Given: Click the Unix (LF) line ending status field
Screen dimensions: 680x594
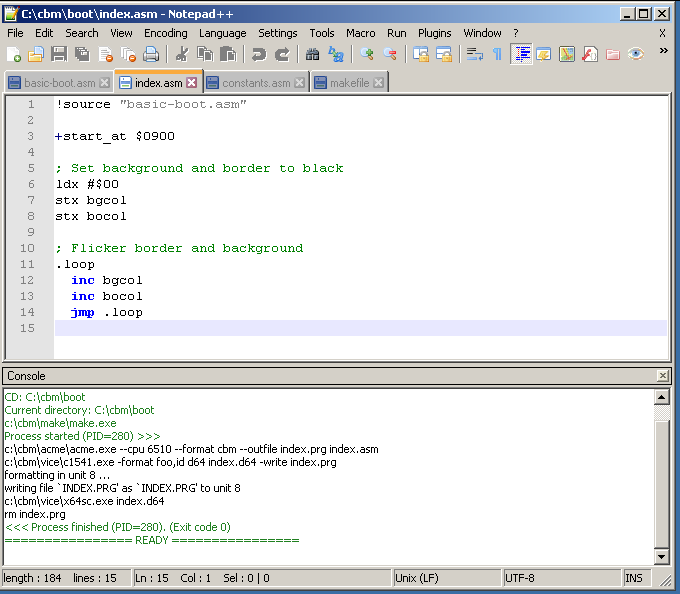Looking at the screenshot, I should coord(447,578).
